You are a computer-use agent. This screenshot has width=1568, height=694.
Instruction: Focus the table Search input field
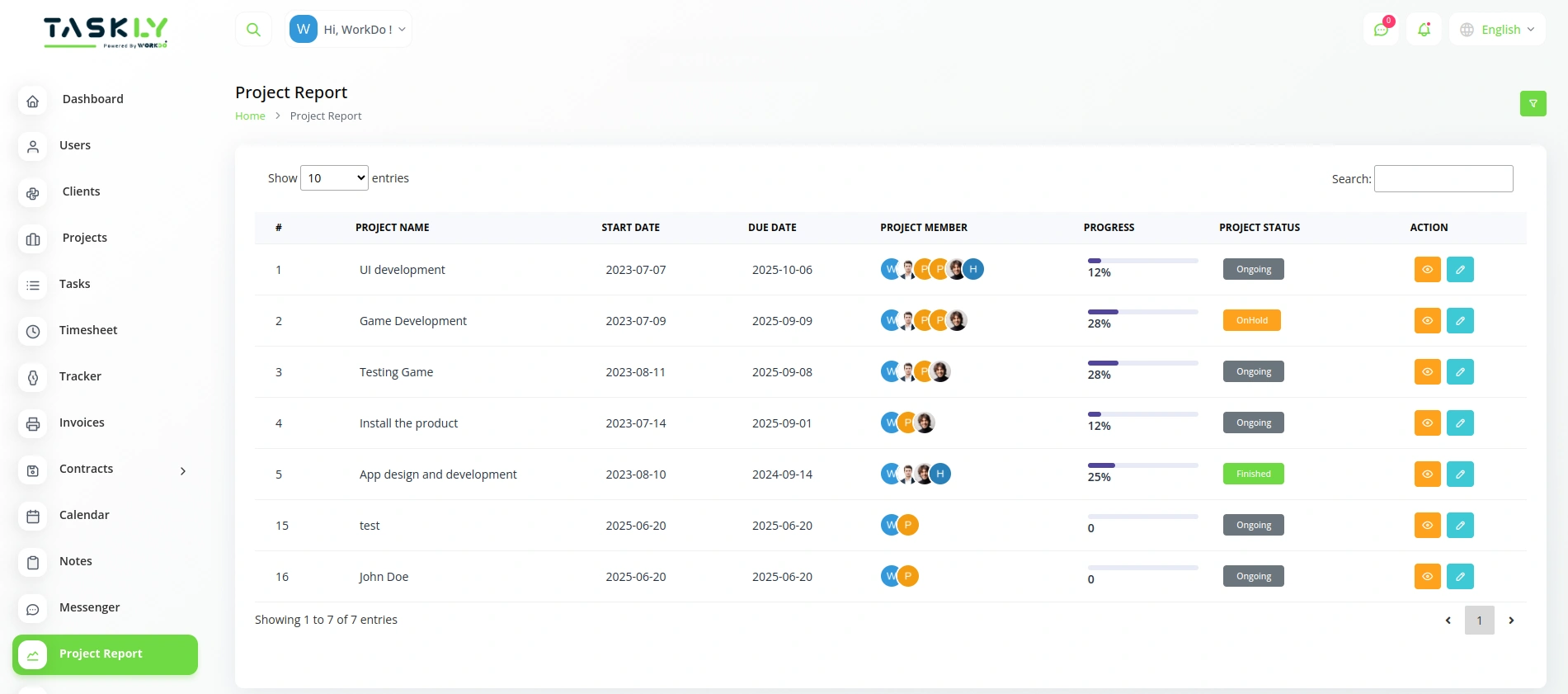tap(1443, 179)
